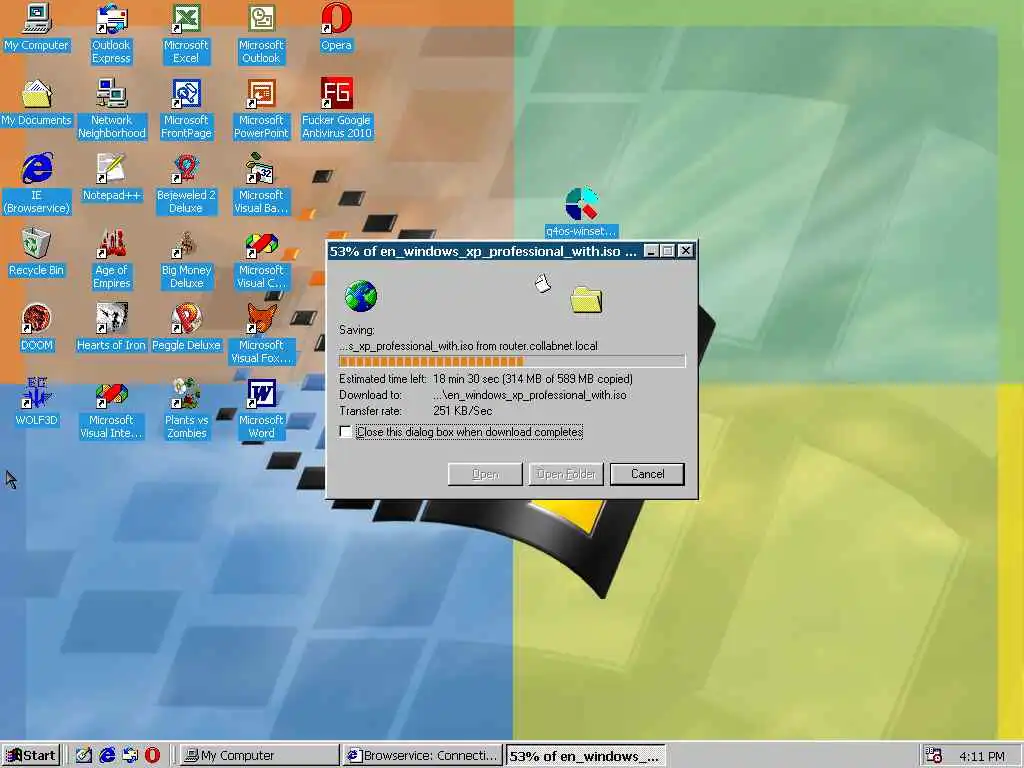Launch Opera from Quick Launch bar
Screen dimensions: 1024x768
pyautogui.click(x=152, y=756)
